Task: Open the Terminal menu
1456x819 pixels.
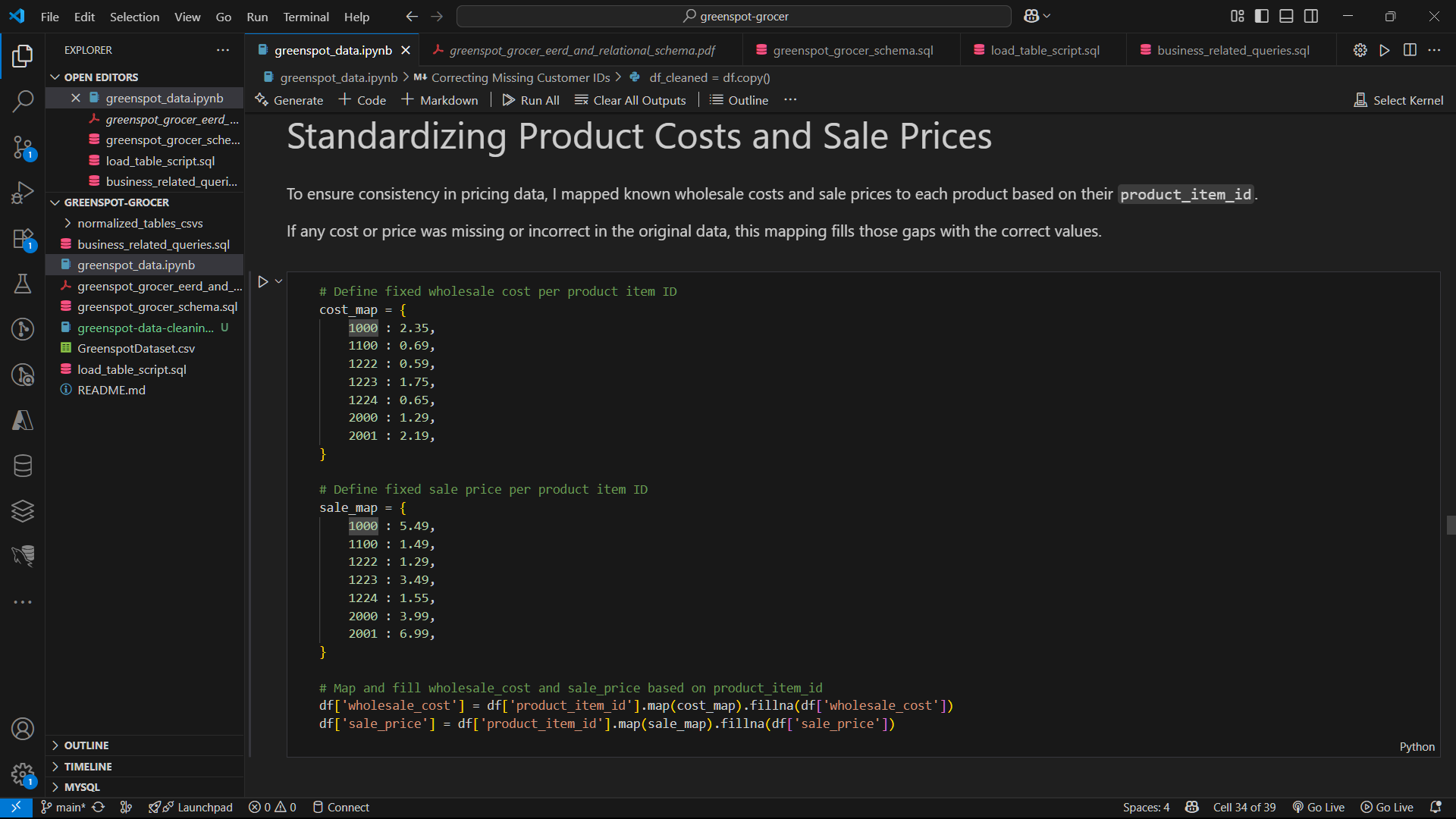Action: [306, 17]
